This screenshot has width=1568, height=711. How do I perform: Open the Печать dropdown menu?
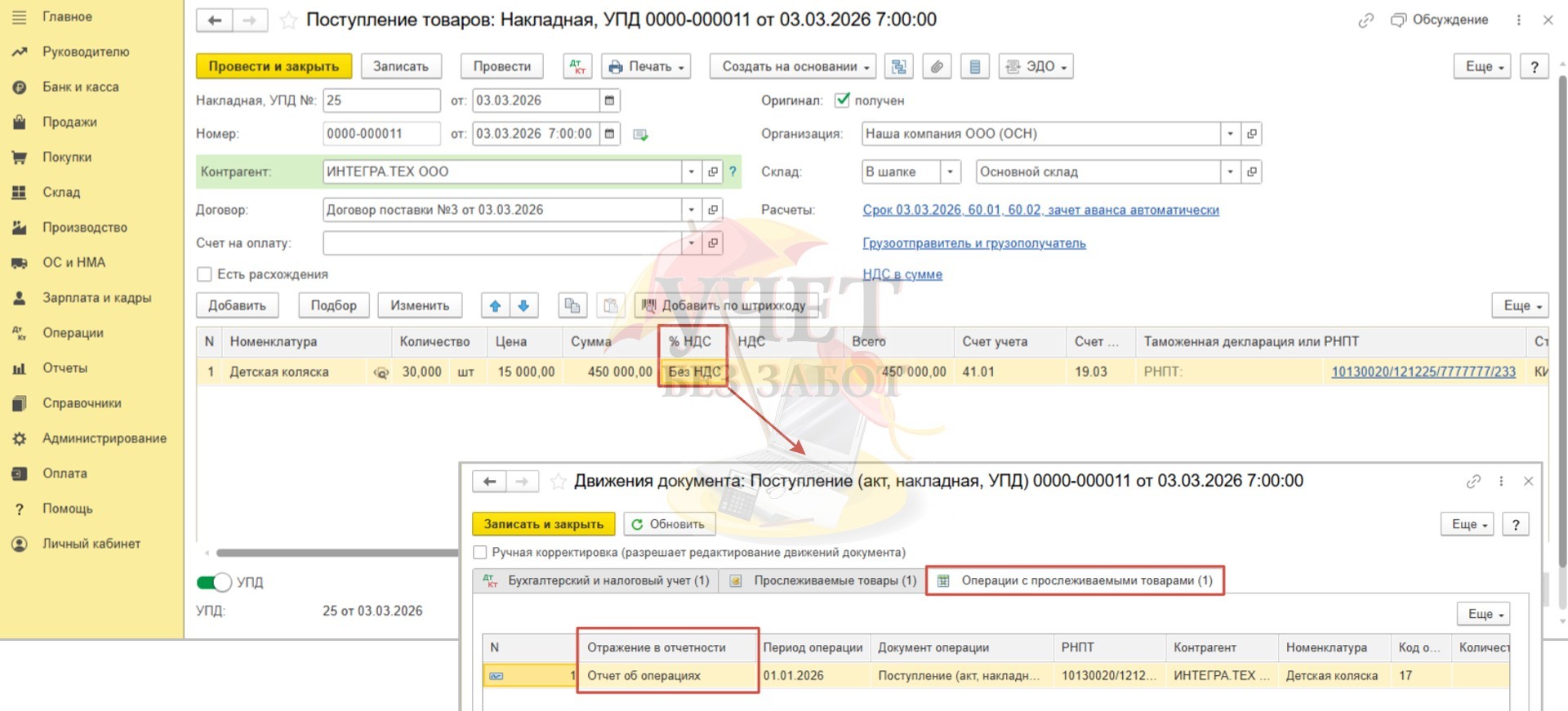click(646, 66)
